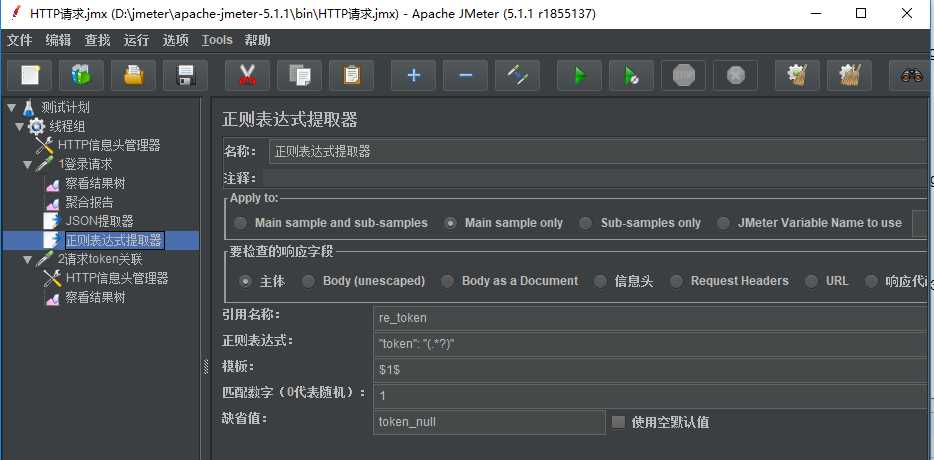Click Start no pauses icon
Viewport: 934px width, 460px height.
pyautogui.click(x=631, y=76)
